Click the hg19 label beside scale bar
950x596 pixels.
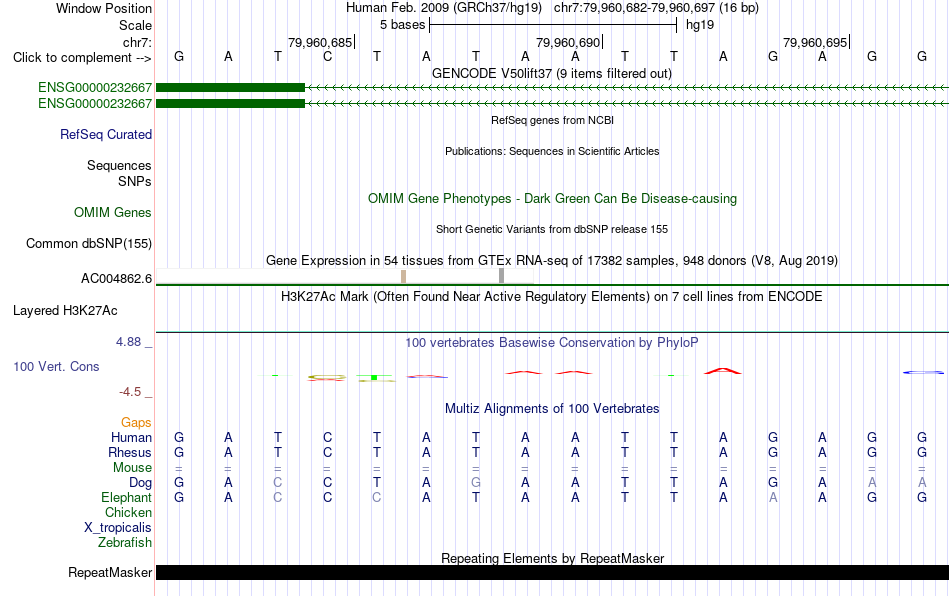700,25
